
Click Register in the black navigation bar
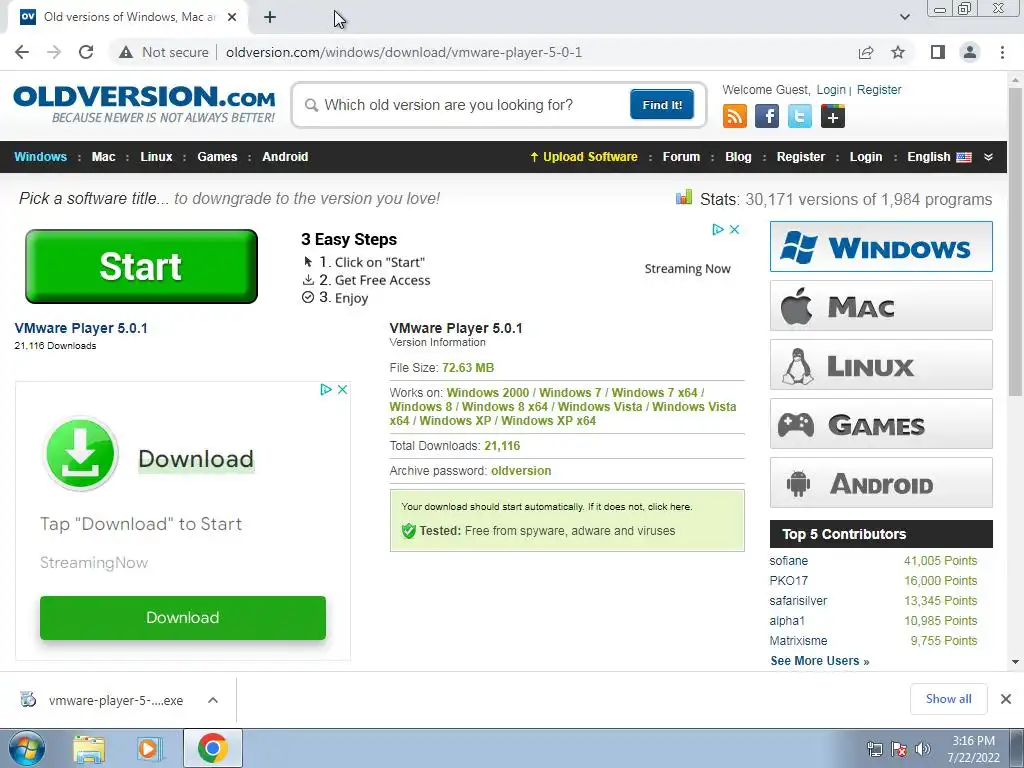coord(801,157)
